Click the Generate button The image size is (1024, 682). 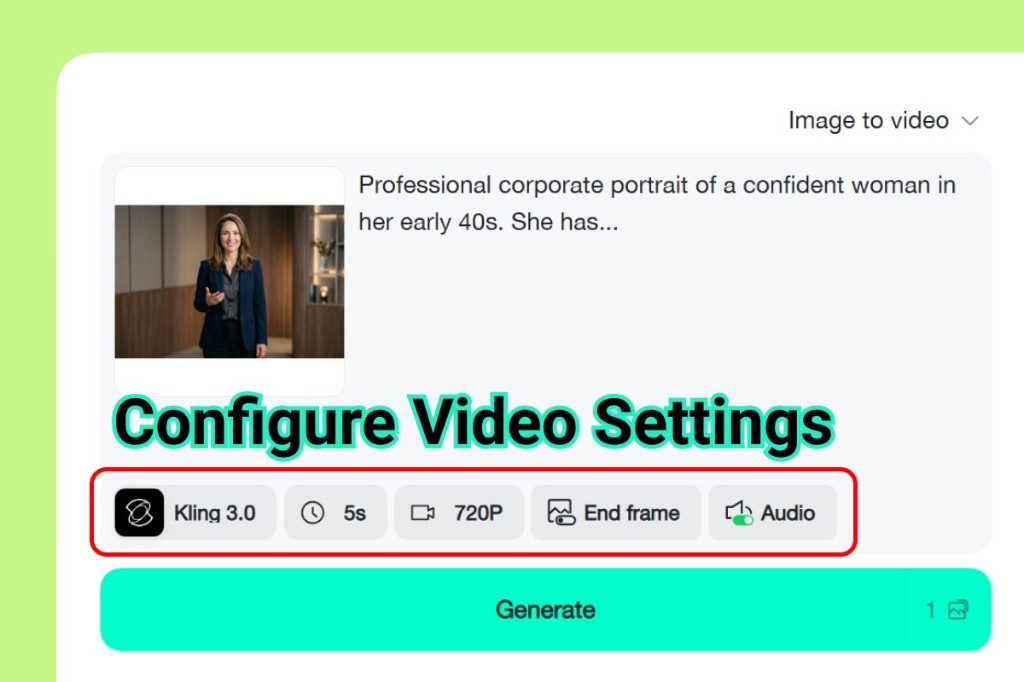coord(546,609)
